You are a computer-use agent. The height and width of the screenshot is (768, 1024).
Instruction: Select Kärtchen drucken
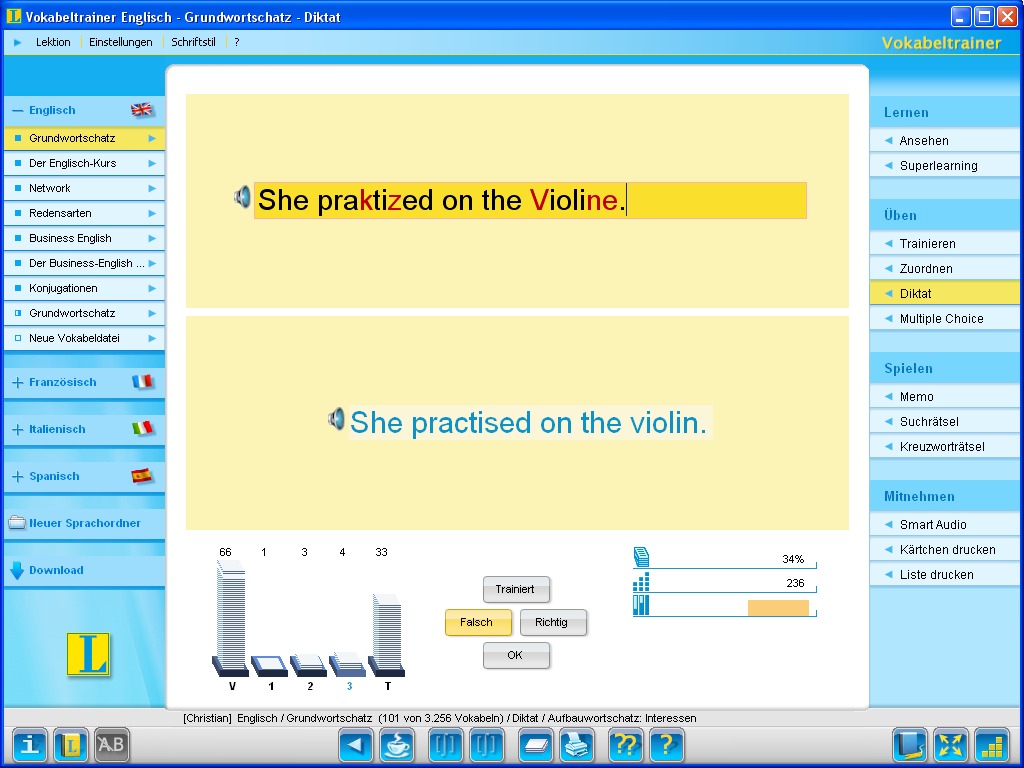tap(944, 549)
